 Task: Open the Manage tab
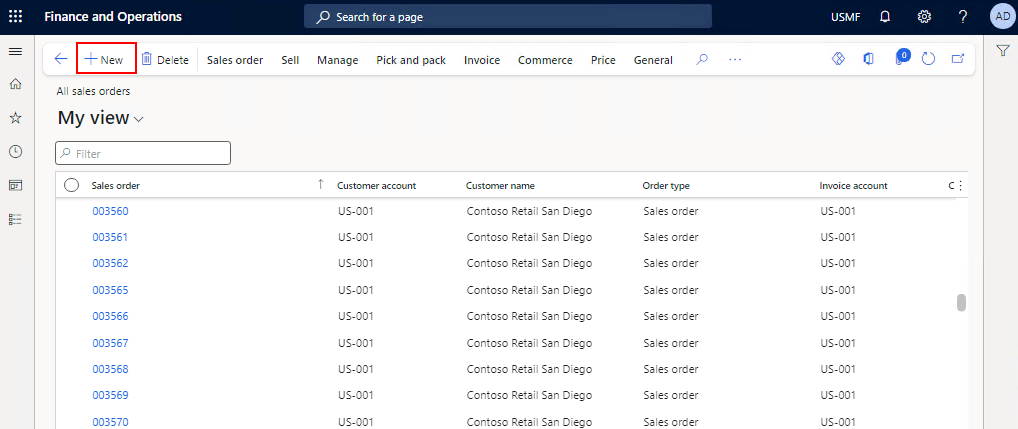point(338,60)
